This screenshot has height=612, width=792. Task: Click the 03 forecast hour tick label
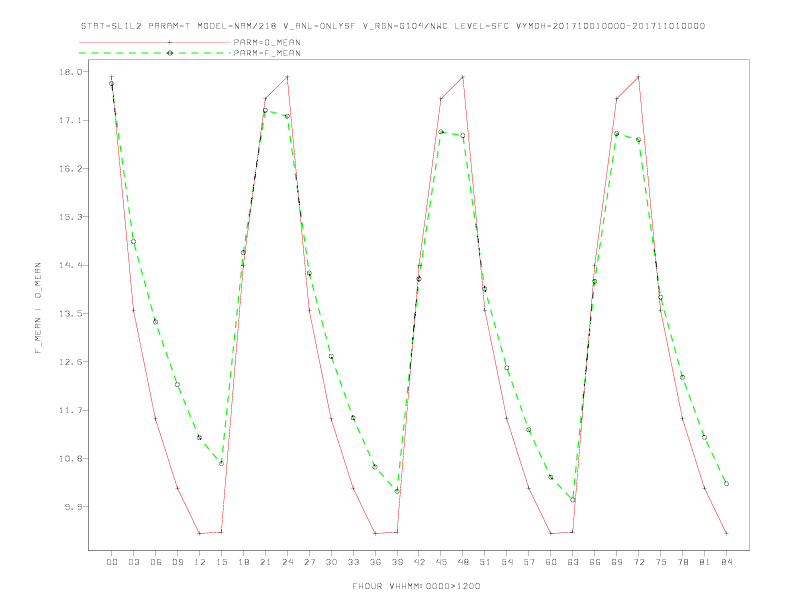click(x=133, y=562)
